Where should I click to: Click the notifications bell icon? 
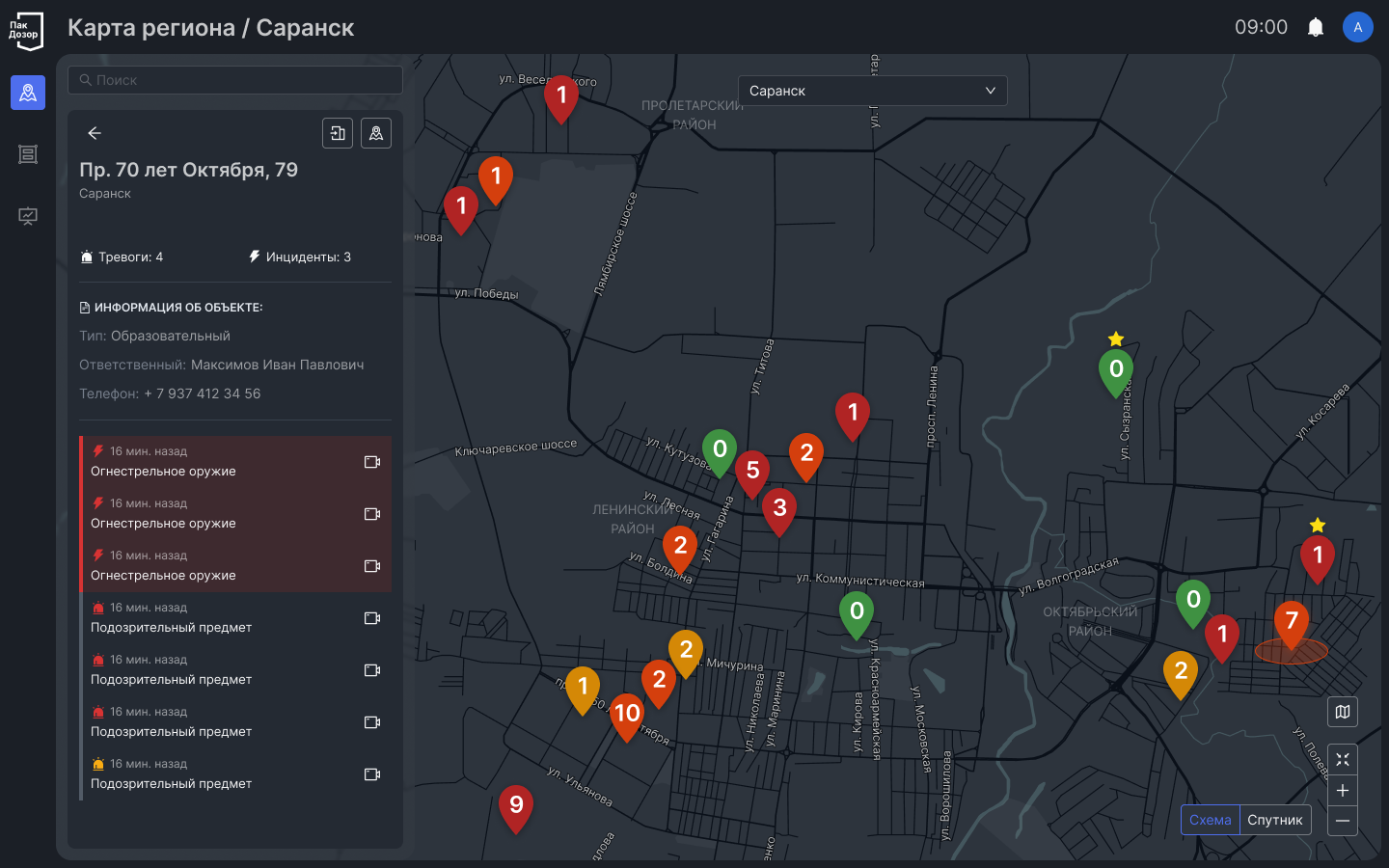pyautogui.click(x=1315, y=27)
